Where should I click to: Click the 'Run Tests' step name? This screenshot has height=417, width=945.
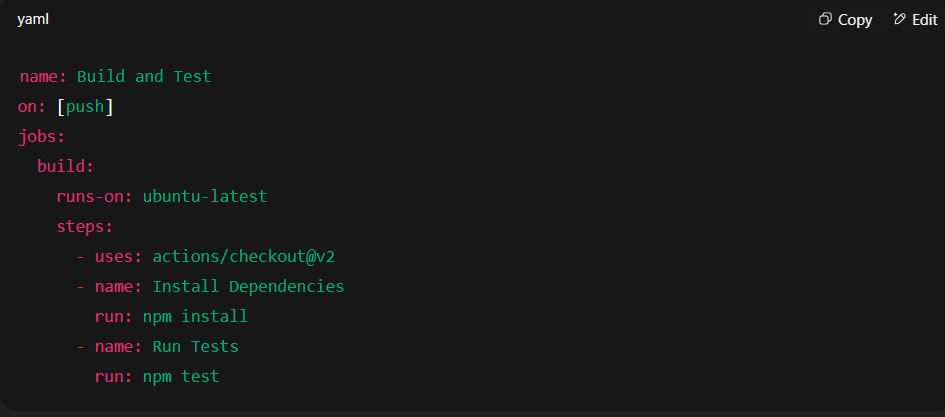tap(195, 346)
